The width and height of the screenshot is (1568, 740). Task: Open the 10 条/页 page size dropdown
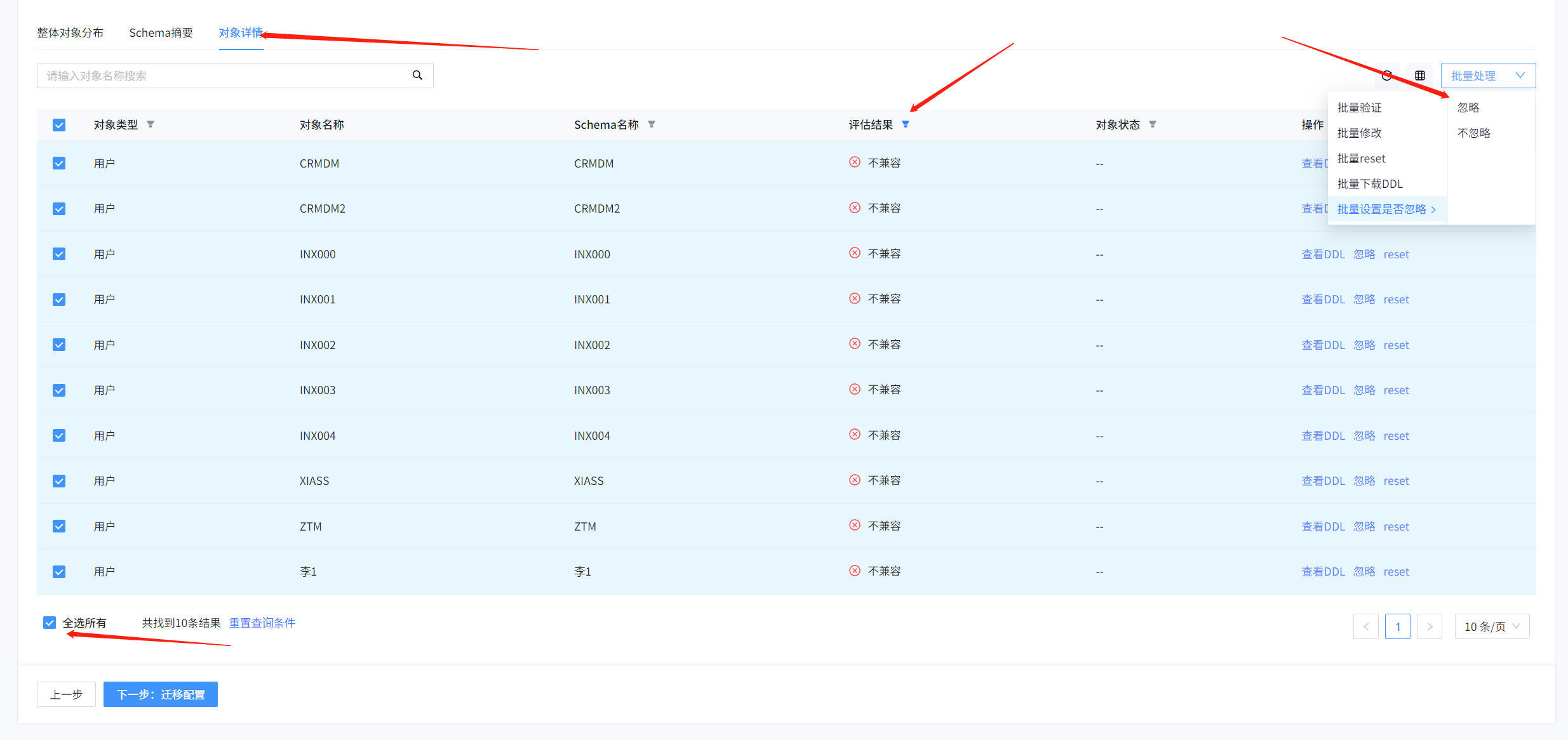(1491, 626)
